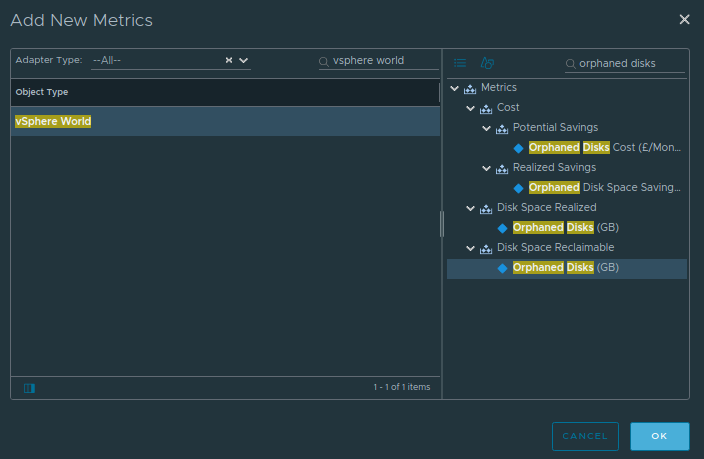Select the vSphere World object type row
704x459 pixels.
pyautogui.click(x=225, y=121)
